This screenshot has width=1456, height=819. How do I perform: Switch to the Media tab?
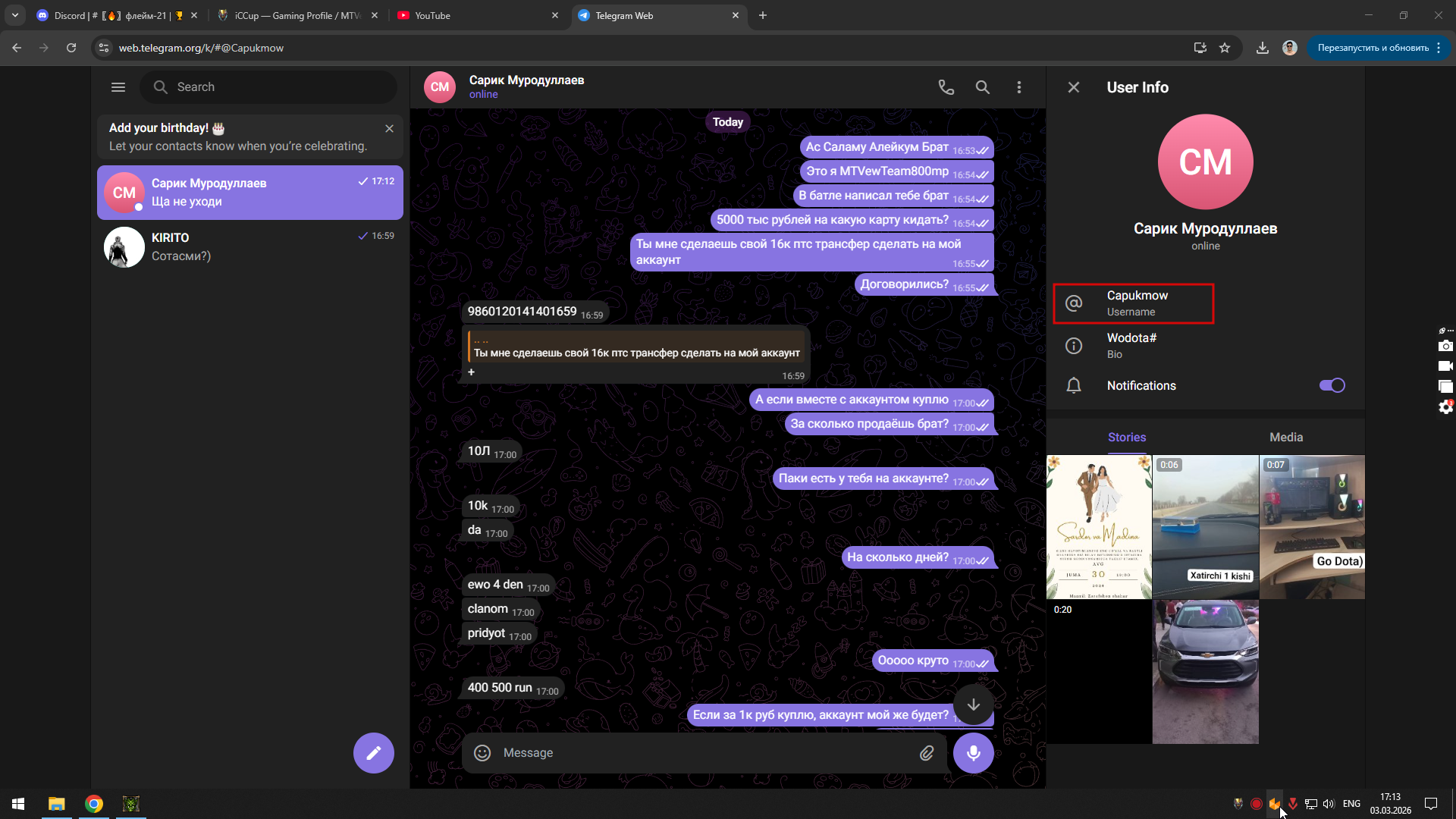pyautogui.click(x=1285, y=437)
